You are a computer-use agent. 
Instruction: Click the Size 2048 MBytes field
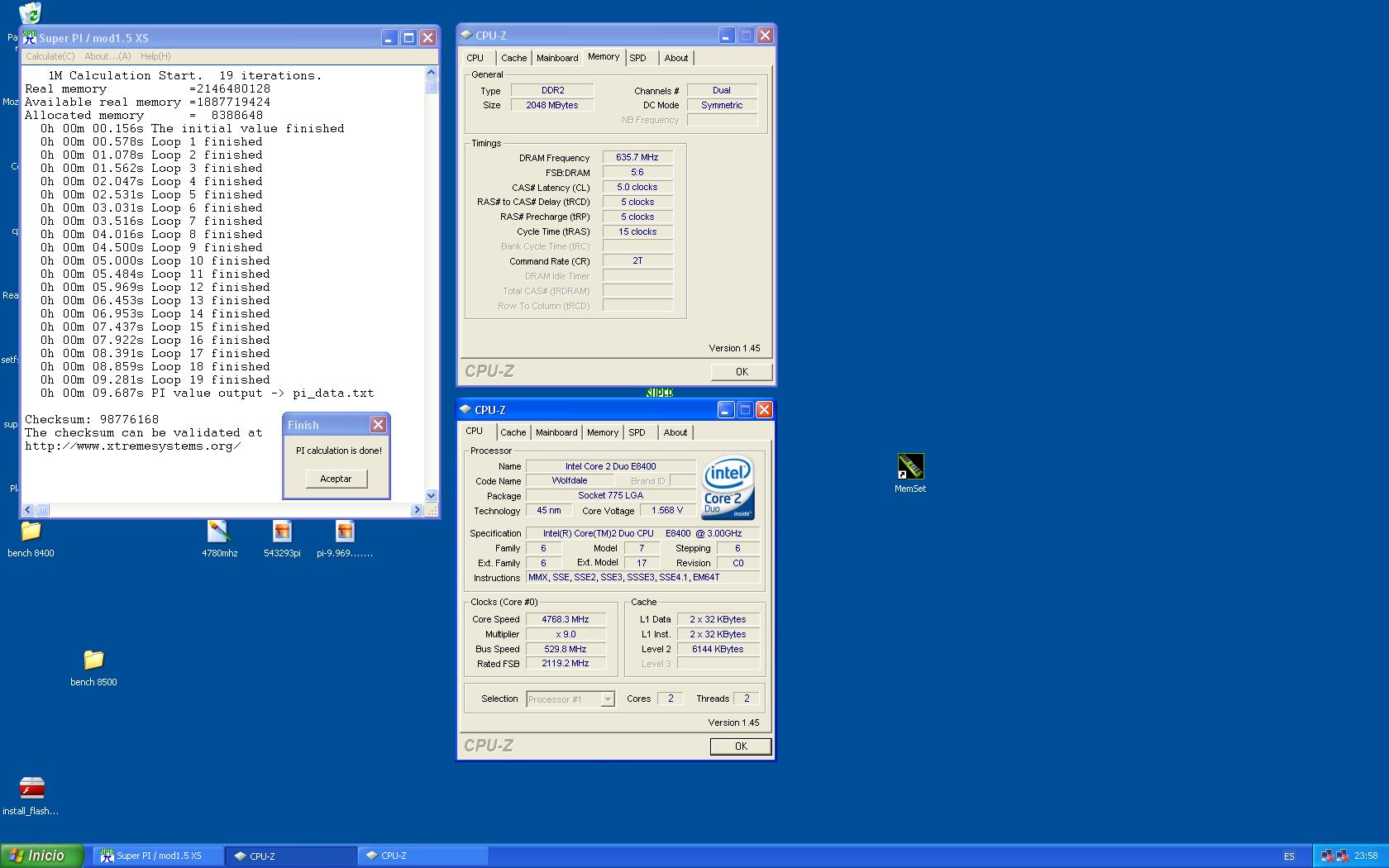552,105
